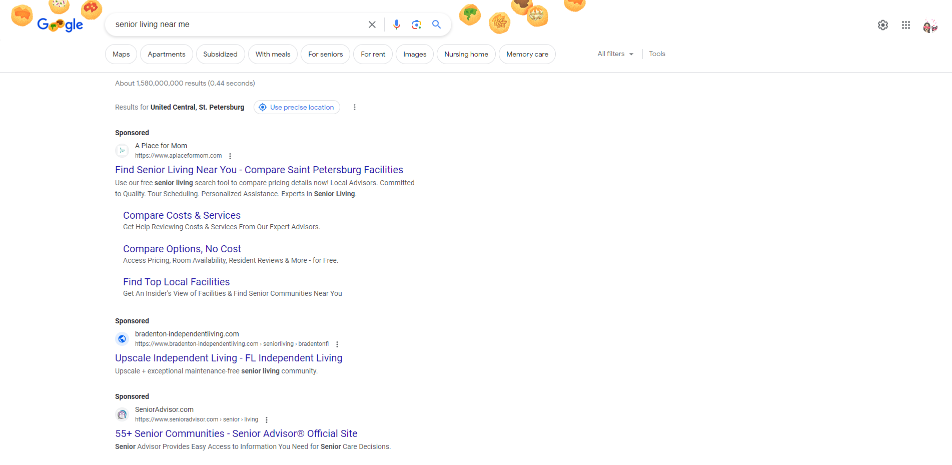952x465 pixels.
Task: Open Google Lens image search icon
Action: coord(416,25)
